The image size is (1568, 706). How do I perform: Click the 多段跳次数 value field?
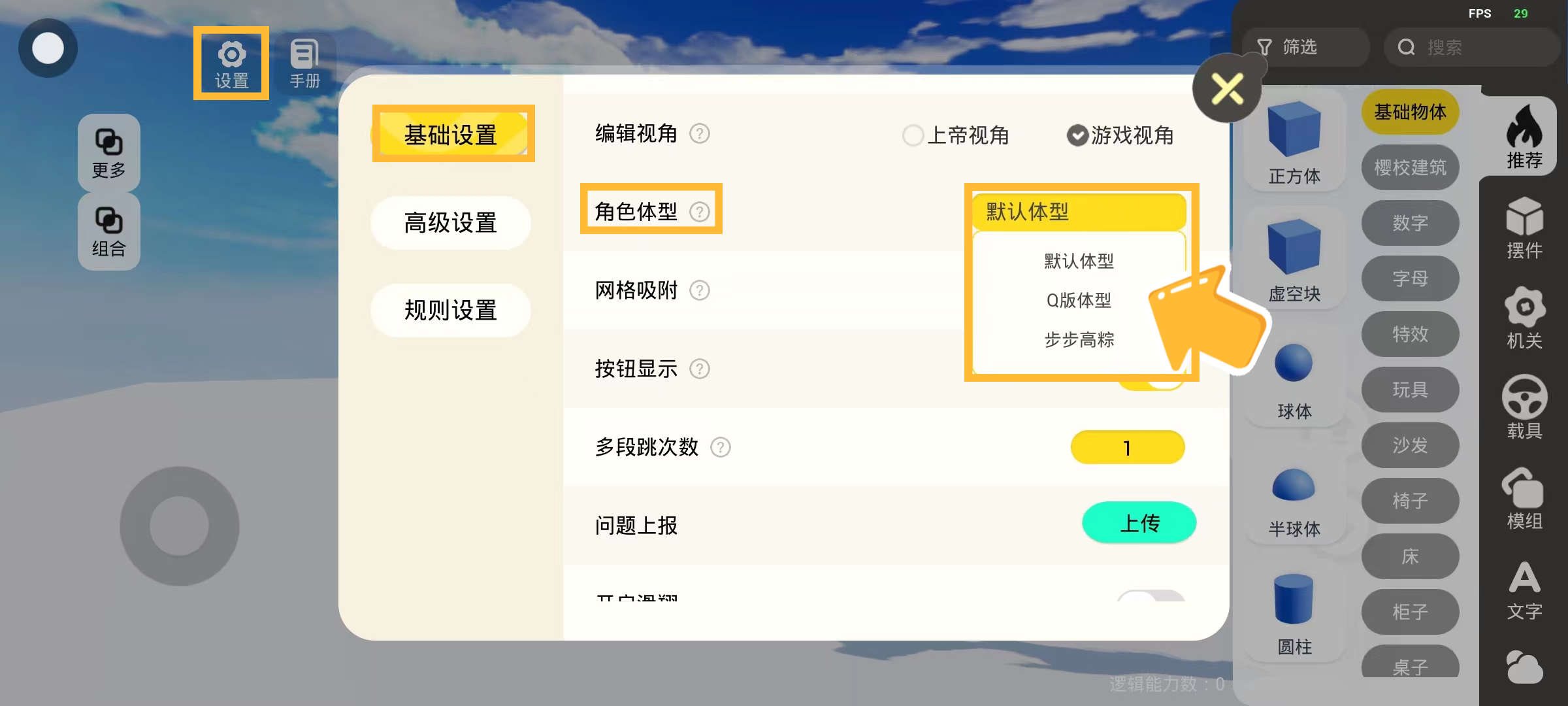click(1127, 448)
